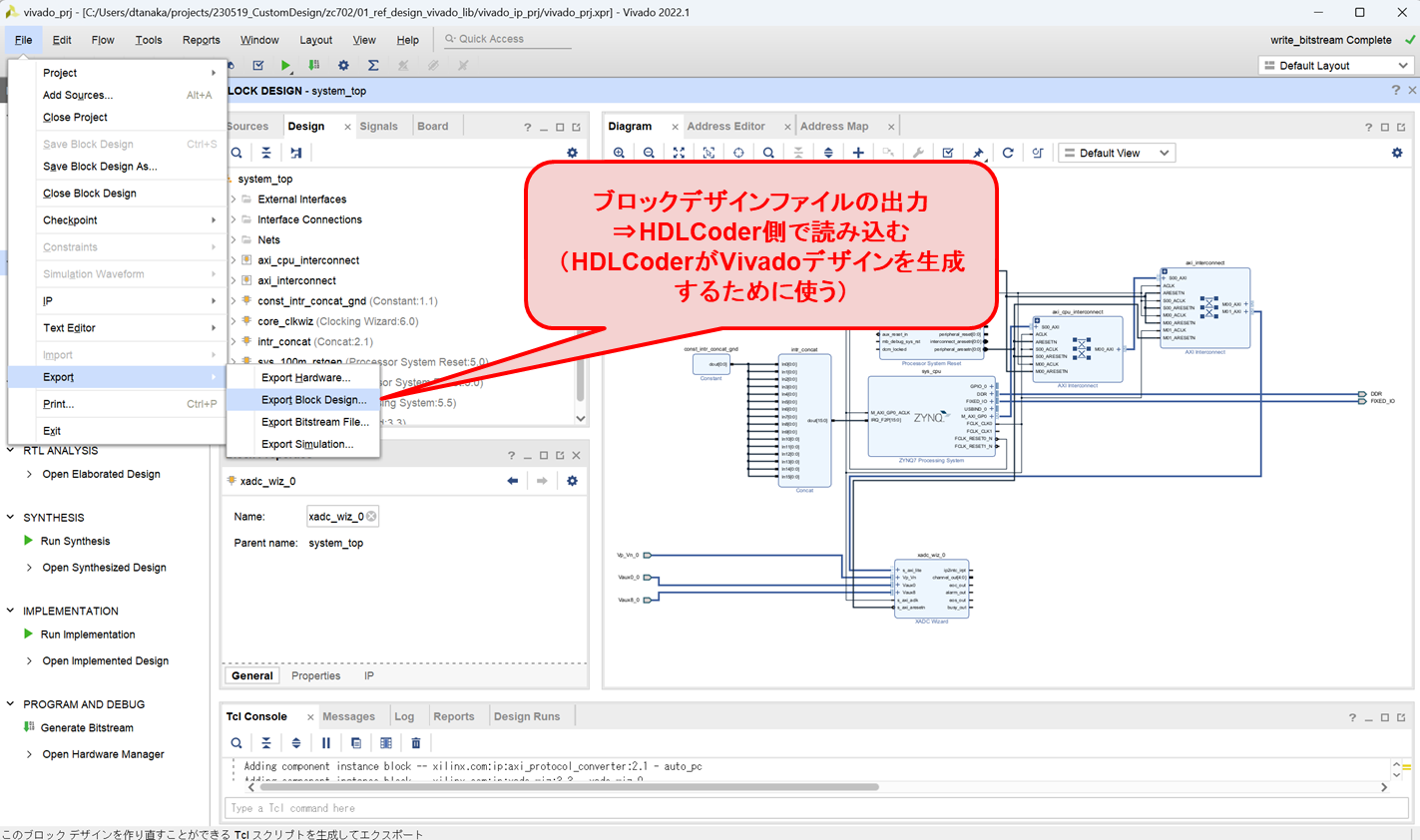The height and width of the screenshot is (840, 1420).
Task: Open the Reports menu
Action: coord(202,40)
